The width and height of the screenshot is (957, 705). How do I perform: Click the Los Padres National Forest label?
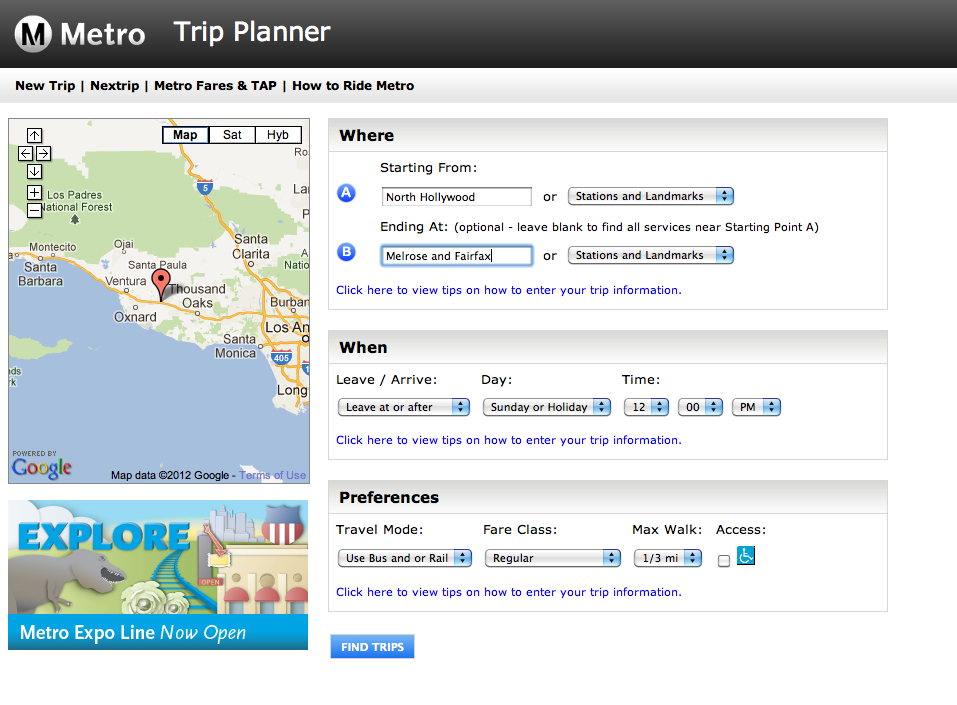coord(76,201)
